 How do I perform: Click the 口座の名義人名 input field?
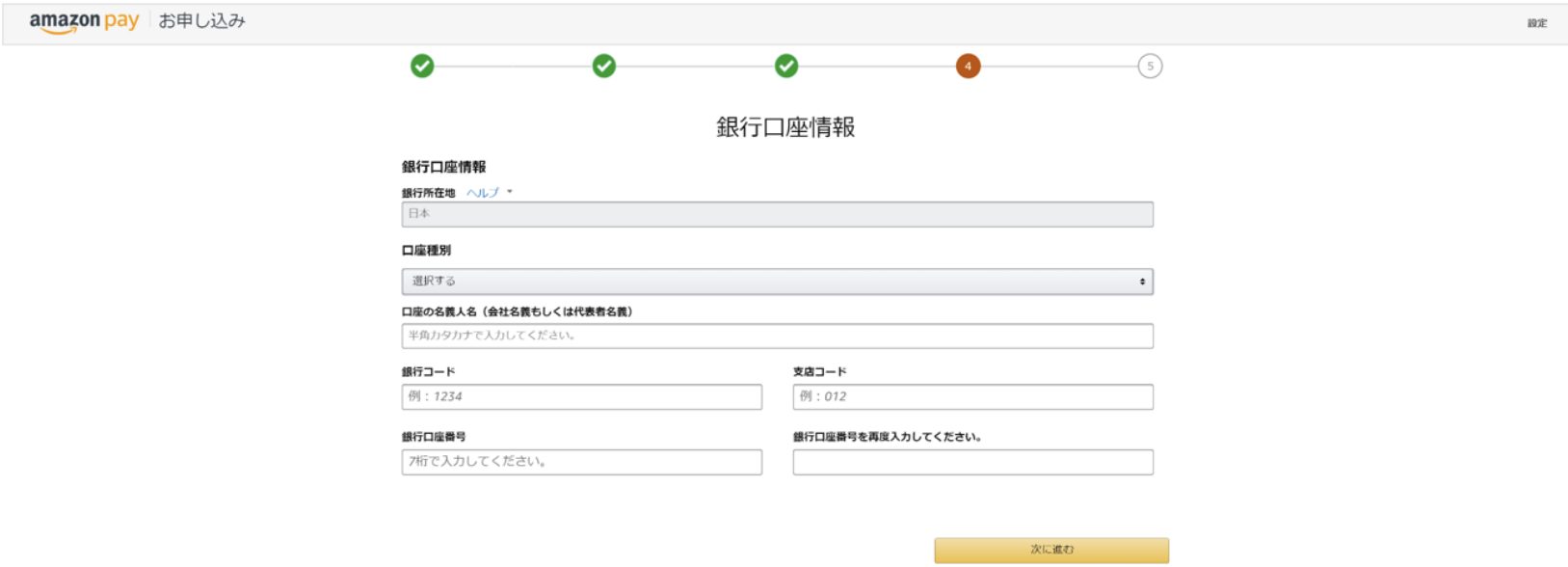pos(778,336)
